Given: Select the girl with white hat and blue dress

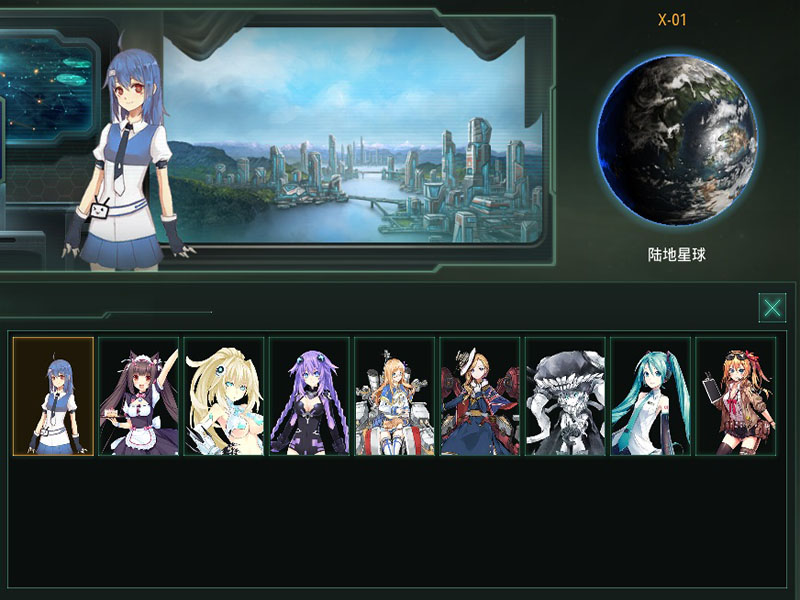Looking at the screenshot, I should click(x=480, y=396).
